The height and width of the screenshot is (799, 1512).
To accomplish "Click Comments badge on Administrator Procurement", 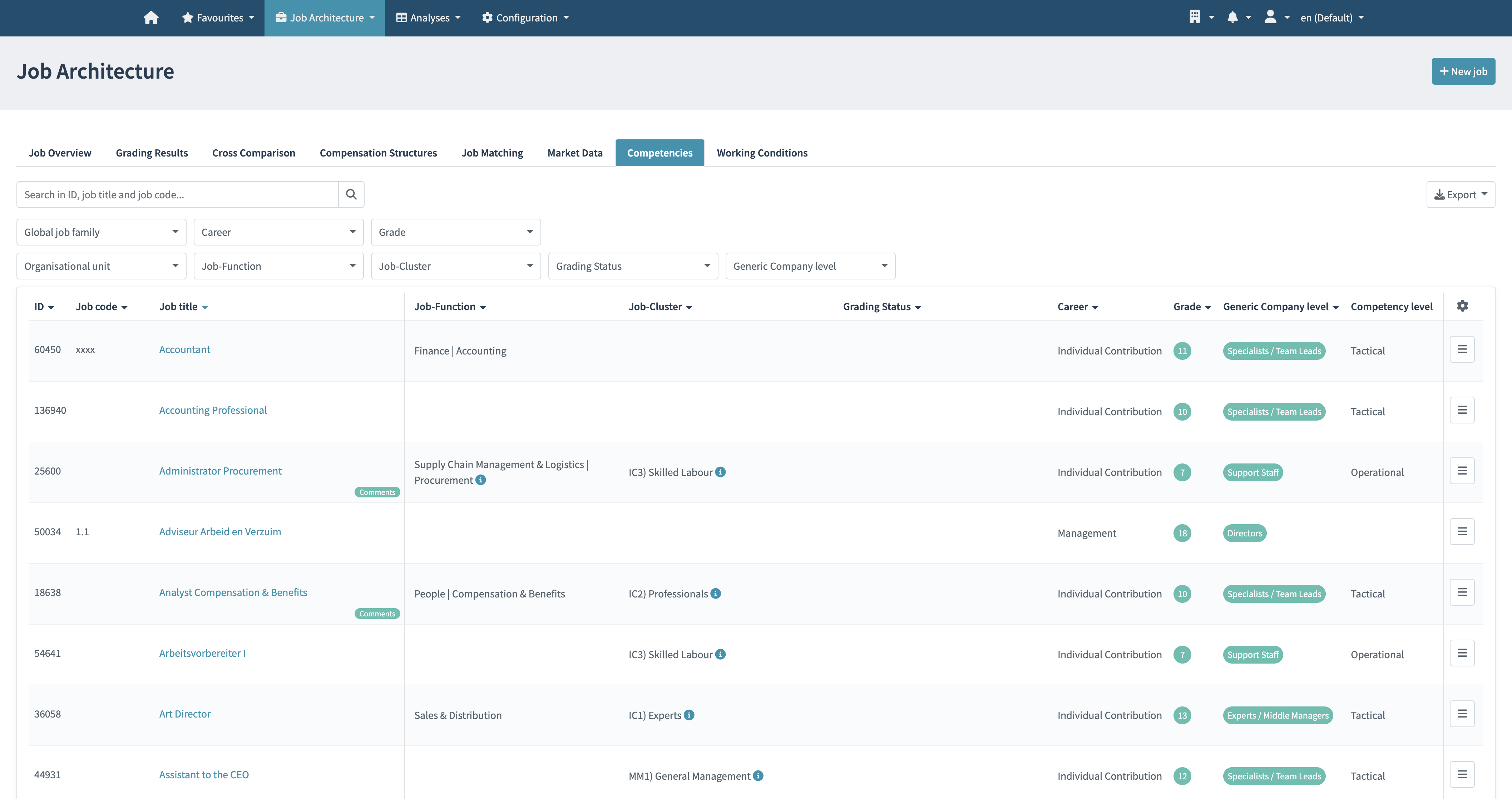I will (x=377, y=492).
